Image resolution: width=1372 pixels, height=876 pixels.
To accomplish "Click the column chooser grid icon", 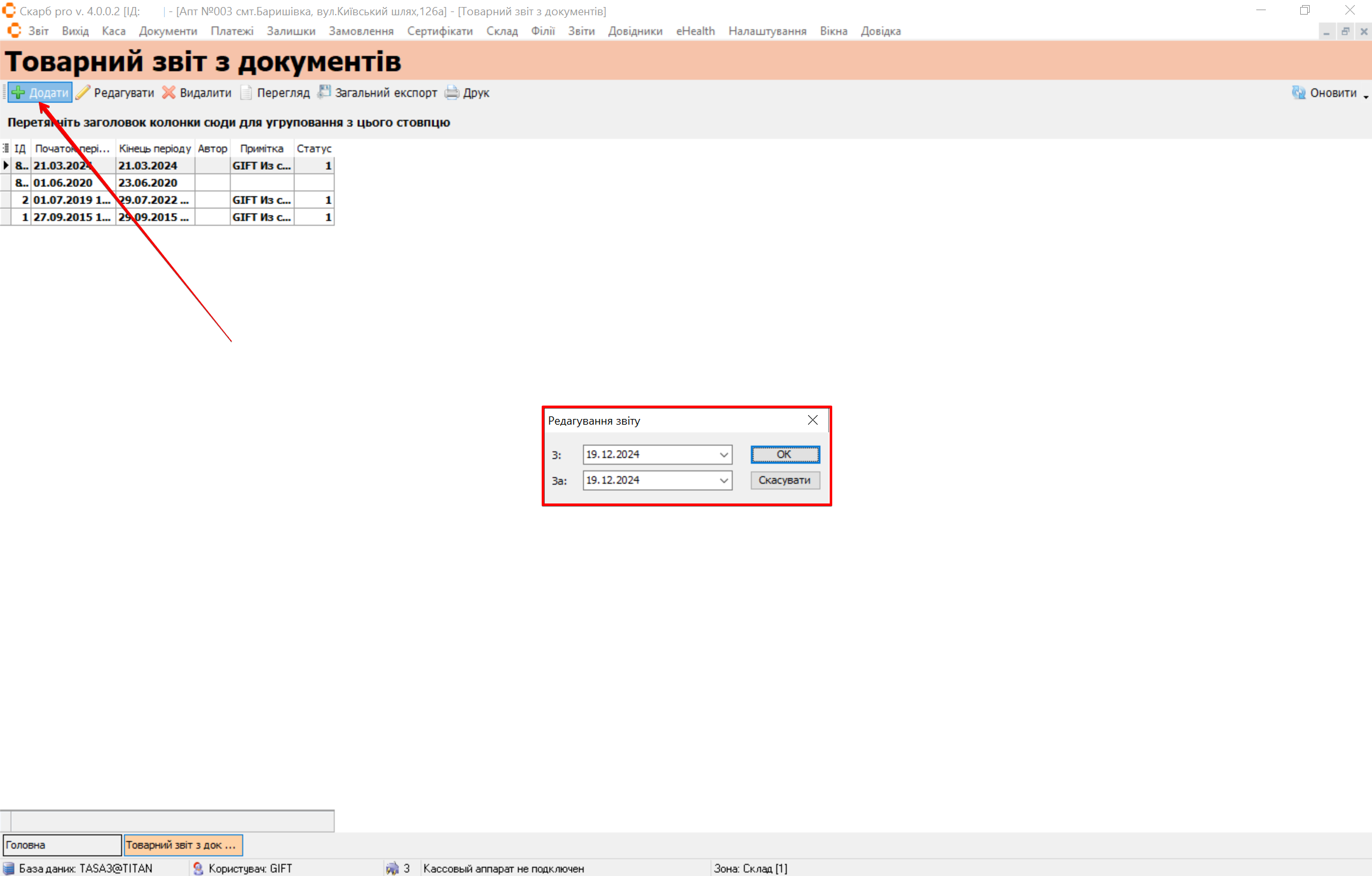I will tap(6, 148).
